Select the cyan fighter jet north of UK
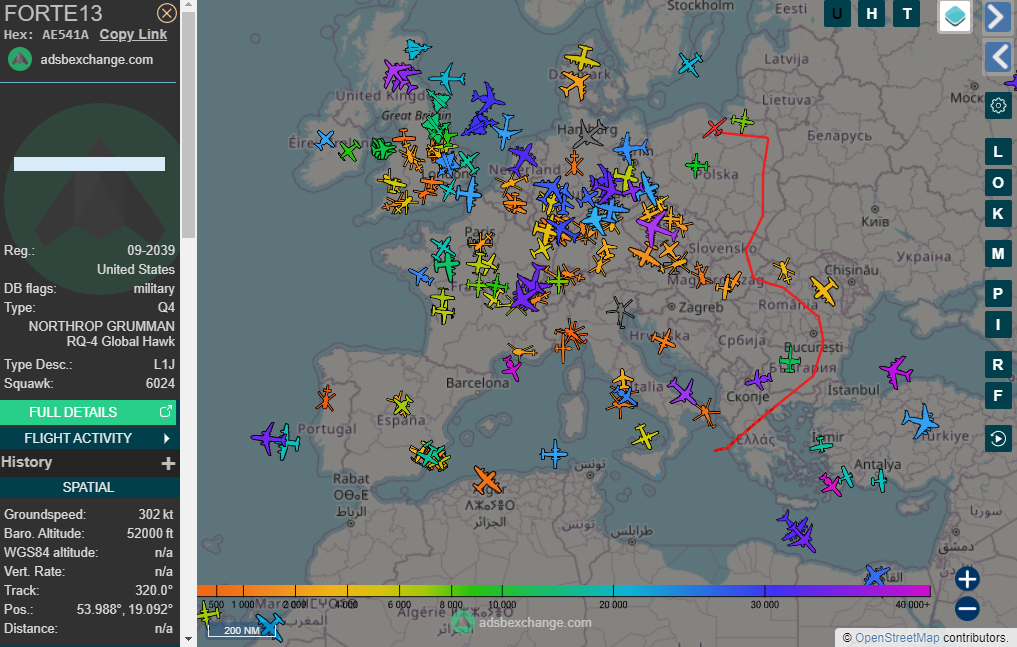 click(x=416, y=49)
